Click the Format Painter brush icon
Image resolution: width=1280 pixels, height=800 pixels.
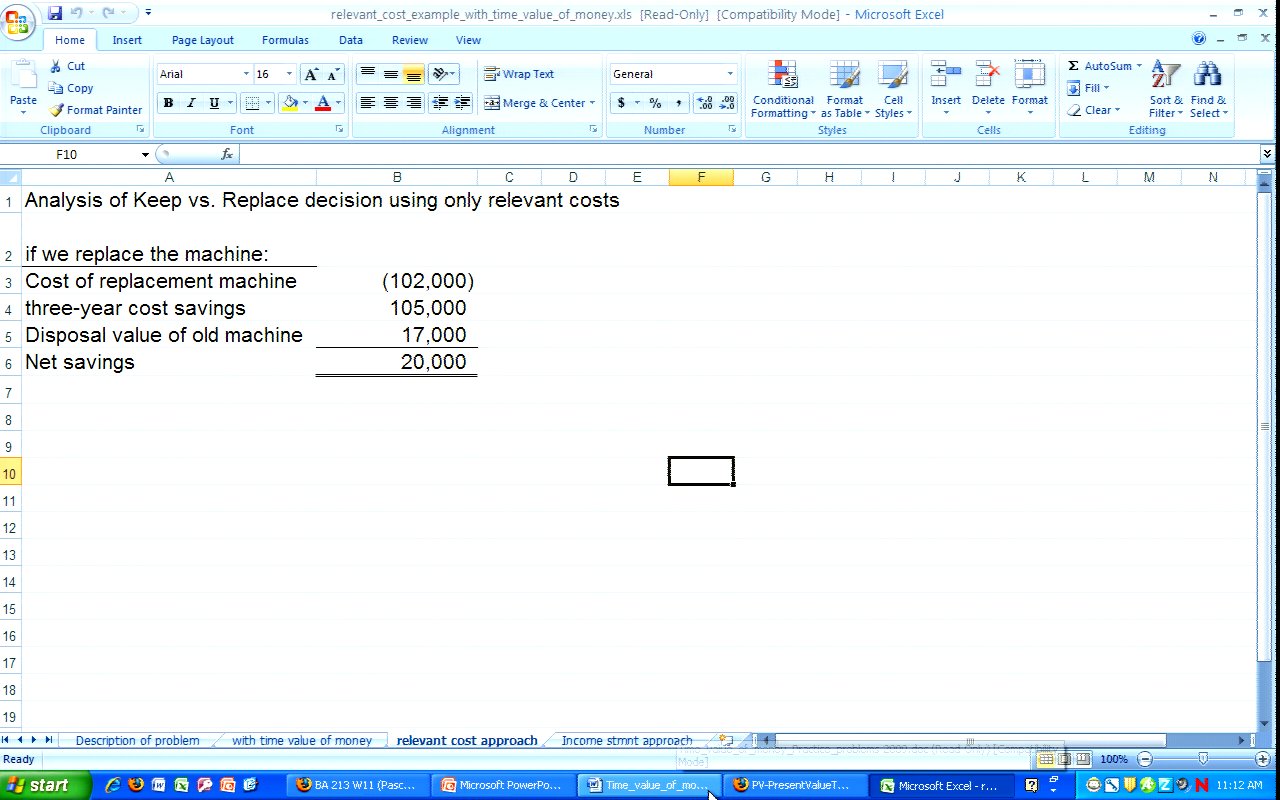(56, 110)
